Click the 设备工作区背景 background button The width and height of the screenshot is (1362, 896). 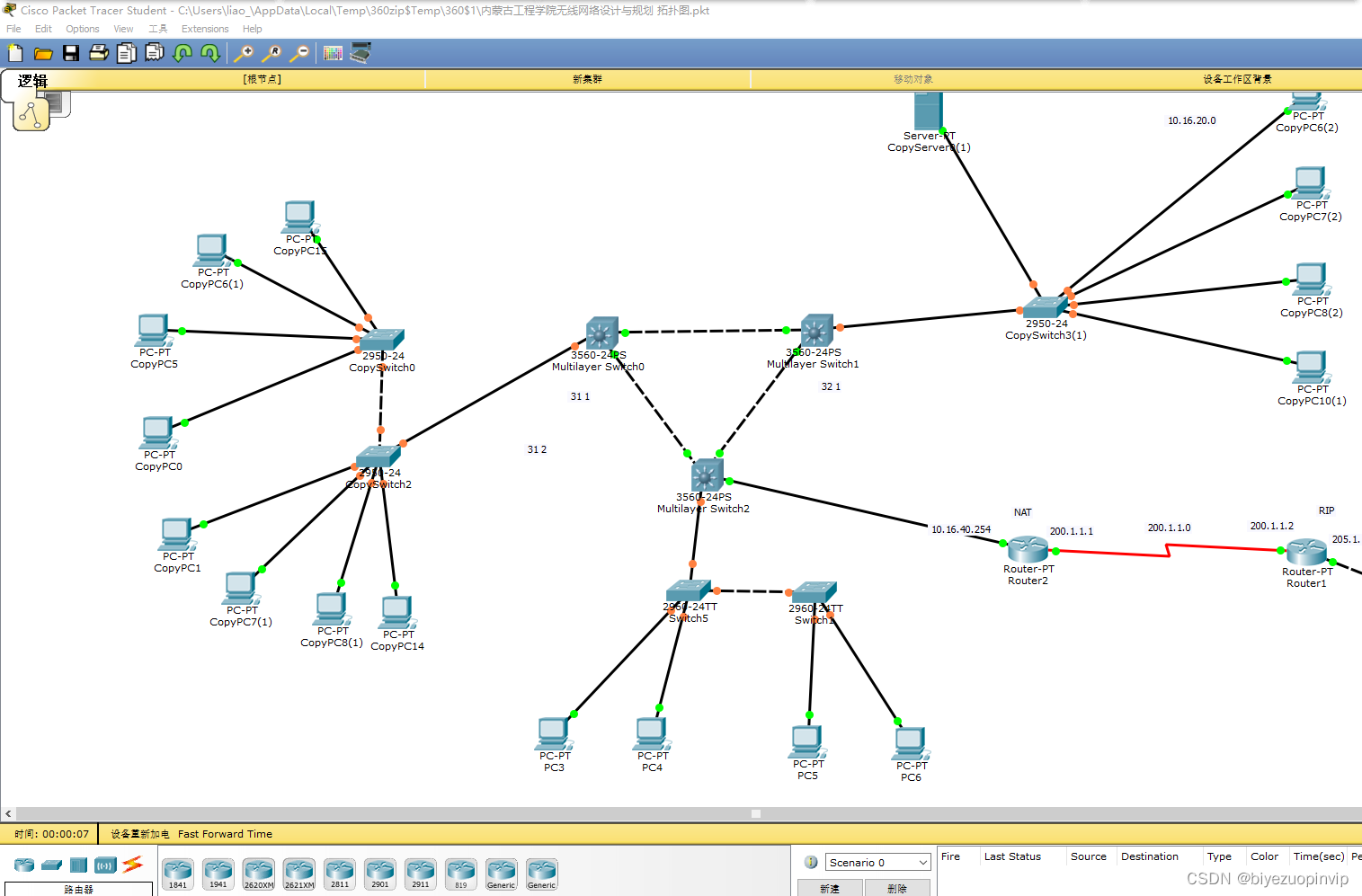(1237, 79)
